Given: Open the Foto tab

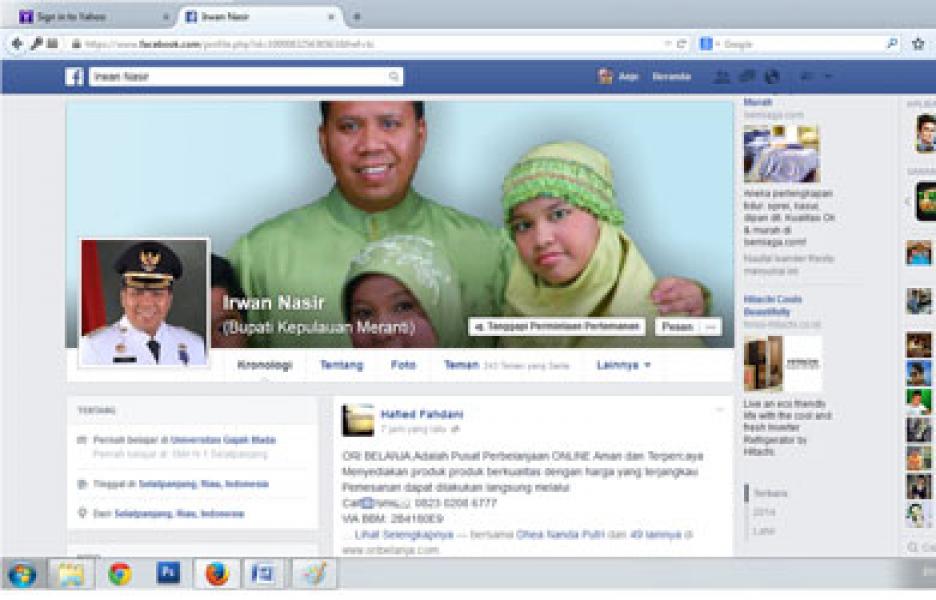Looking at the screenshot, I should tap(403, 365).
